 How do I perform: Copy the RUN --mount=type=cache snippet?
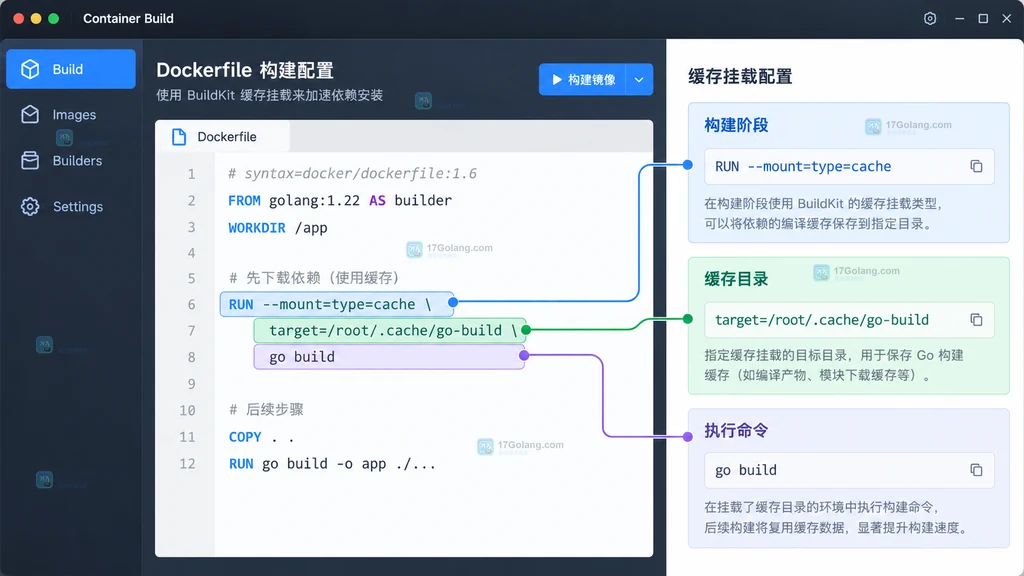tap(976, 167)
